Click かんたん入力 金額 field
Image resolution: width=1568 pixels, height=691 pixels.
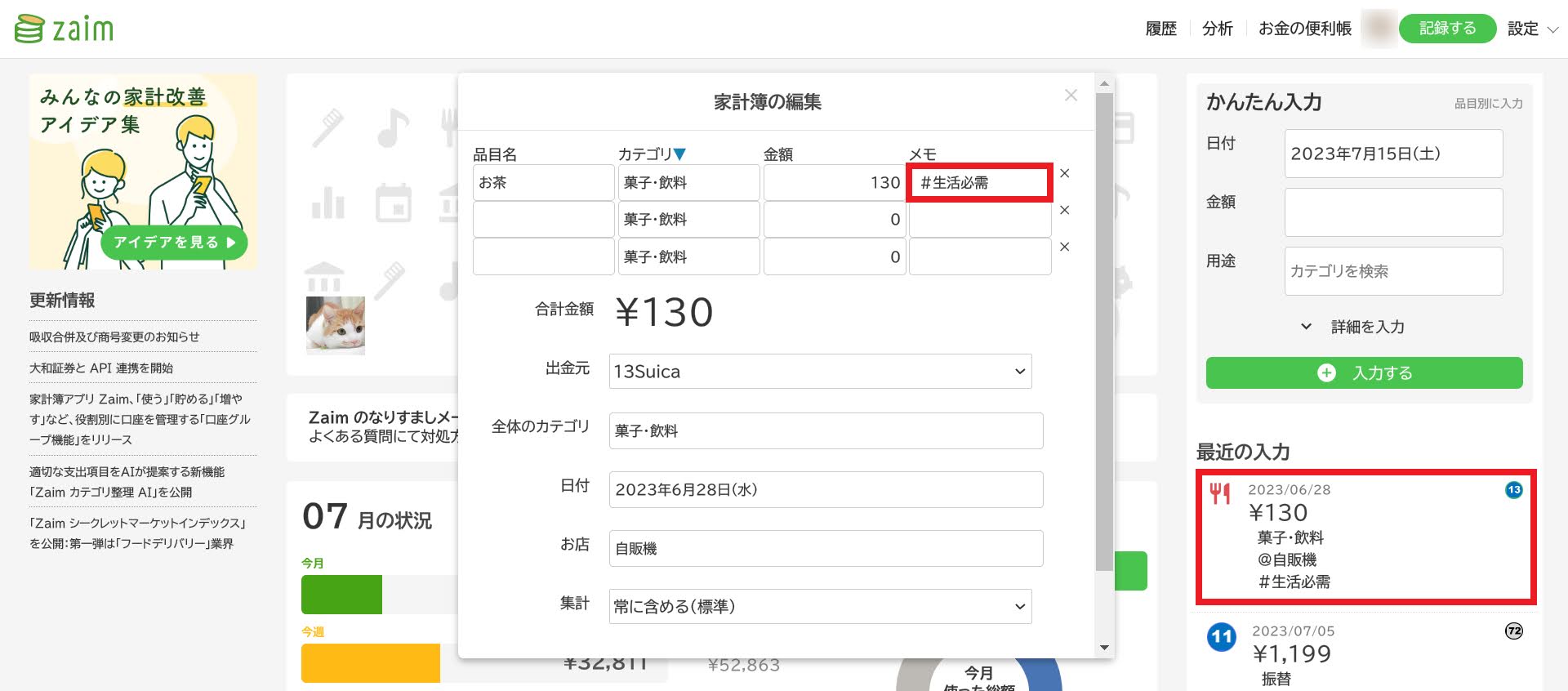pyautogui.click(x=1393, y=212)
